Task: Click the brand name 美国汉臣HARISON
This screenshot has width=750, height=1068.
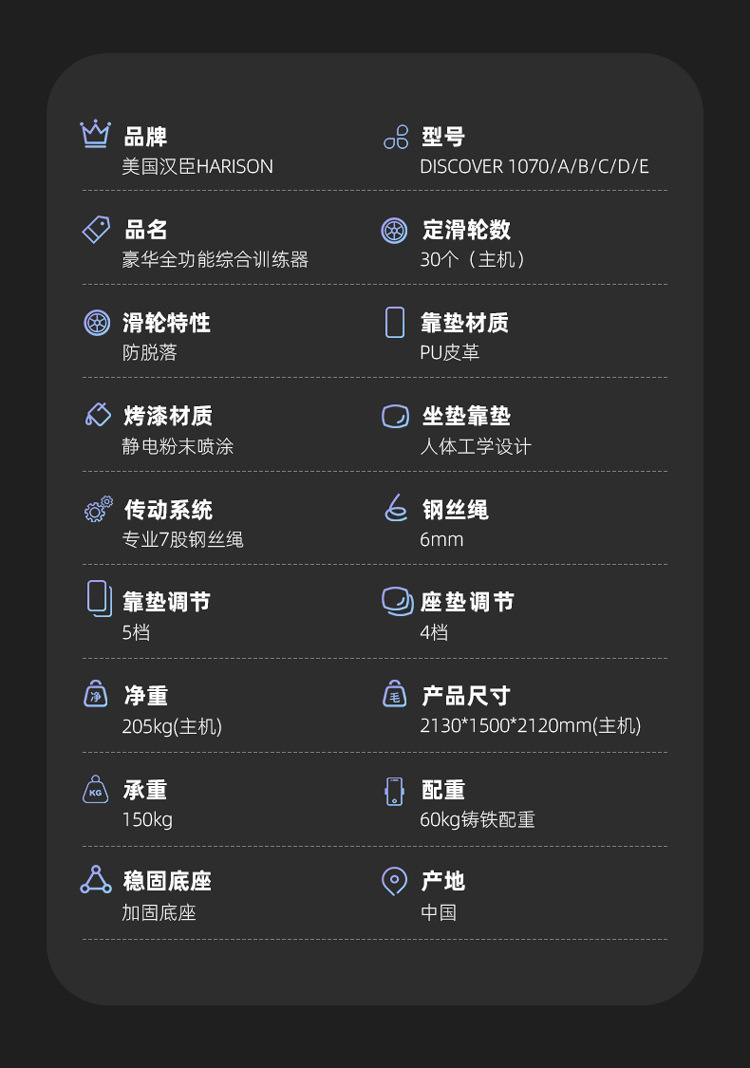Action: [x=197, y=166]
